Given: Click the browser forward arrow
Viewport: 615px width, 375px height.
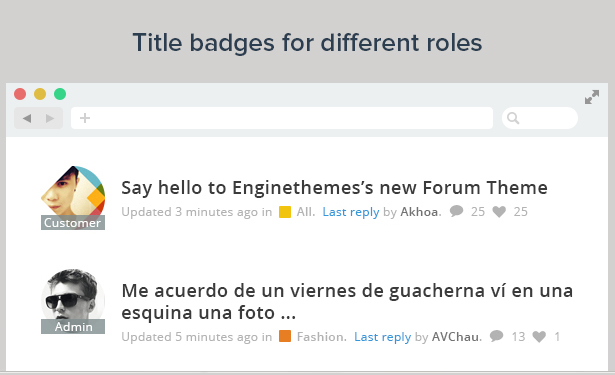Looking at the screenshot, I should [50, 118].
